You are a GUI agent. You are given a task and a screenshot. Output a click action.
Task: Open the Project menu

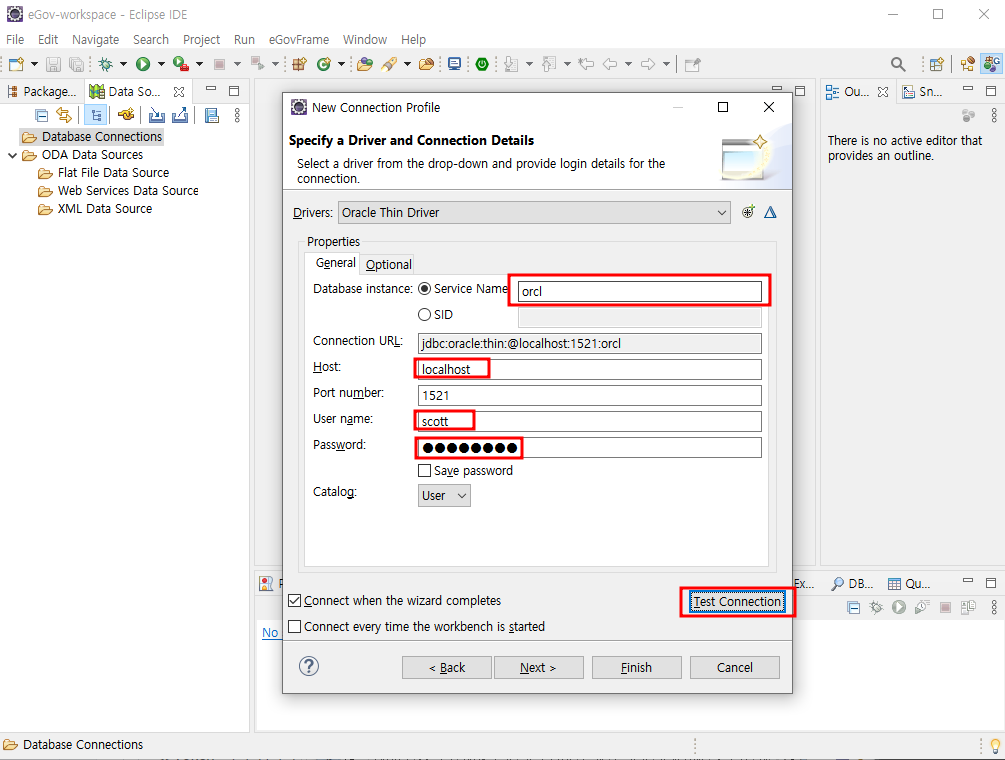[x=201, y=39]
